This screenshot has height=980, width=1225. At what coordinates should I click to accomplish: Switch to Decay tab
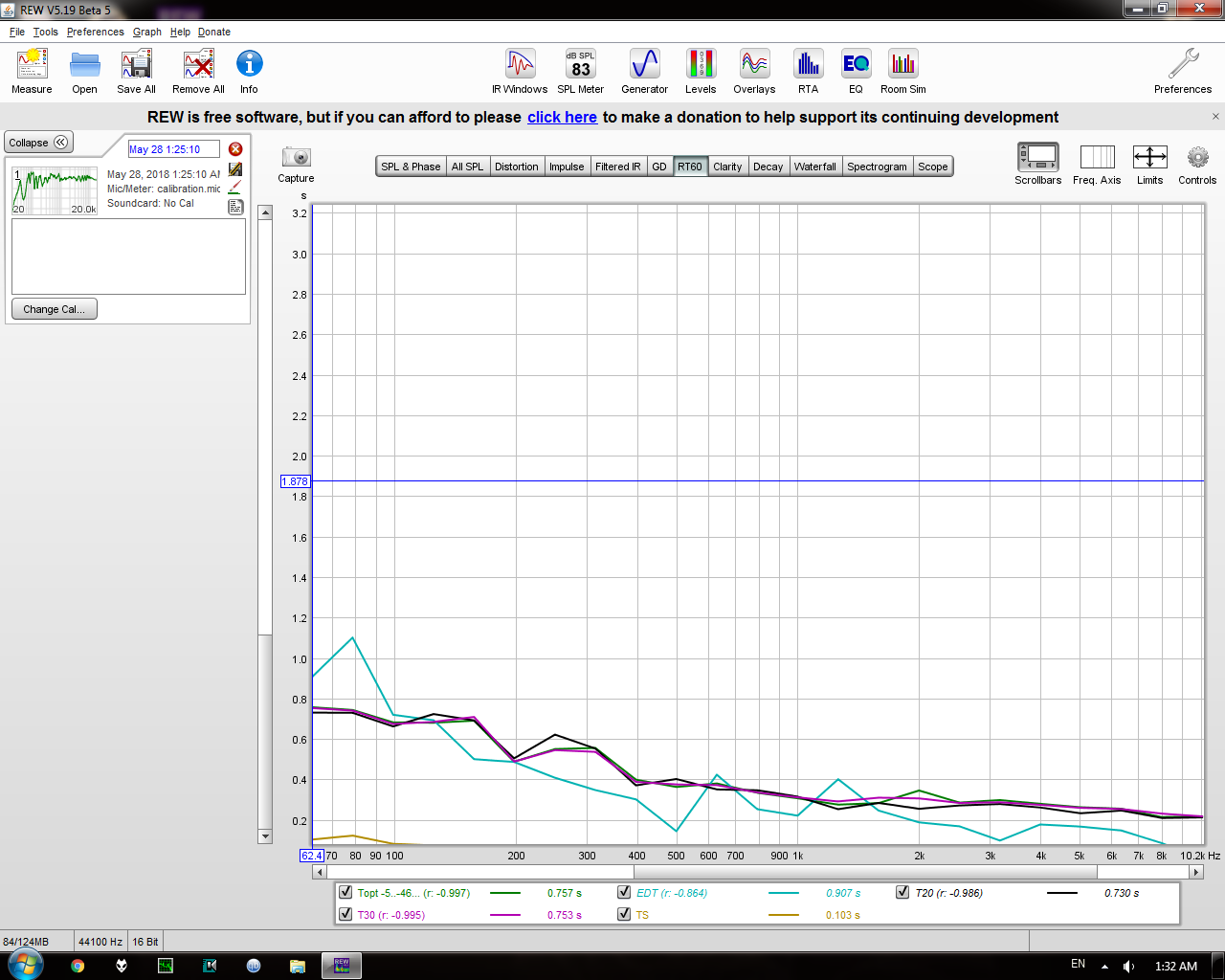(768, 167)
